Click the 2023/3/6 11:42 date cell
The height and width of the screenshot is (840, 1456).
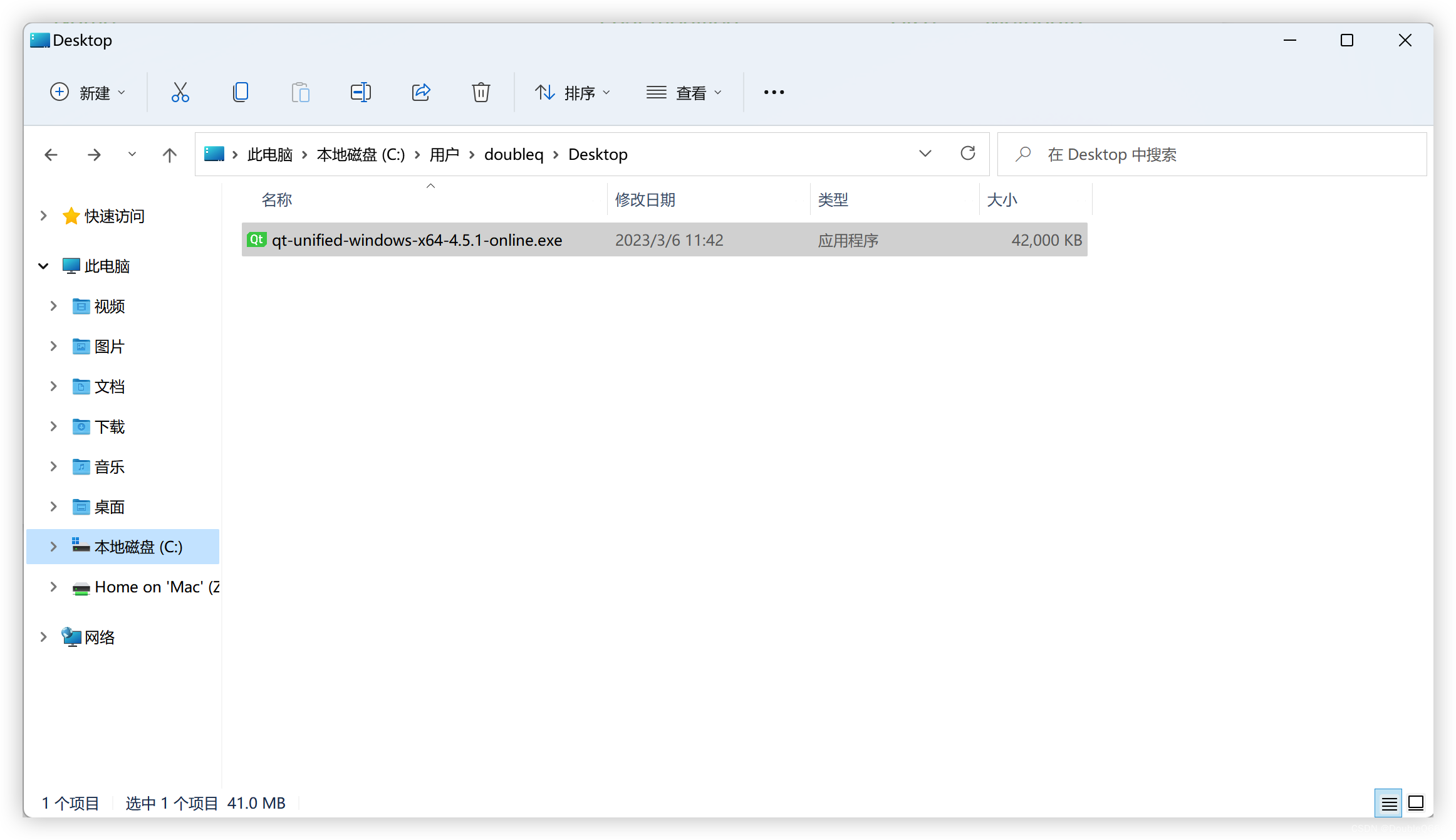click(x=669, y=240)
